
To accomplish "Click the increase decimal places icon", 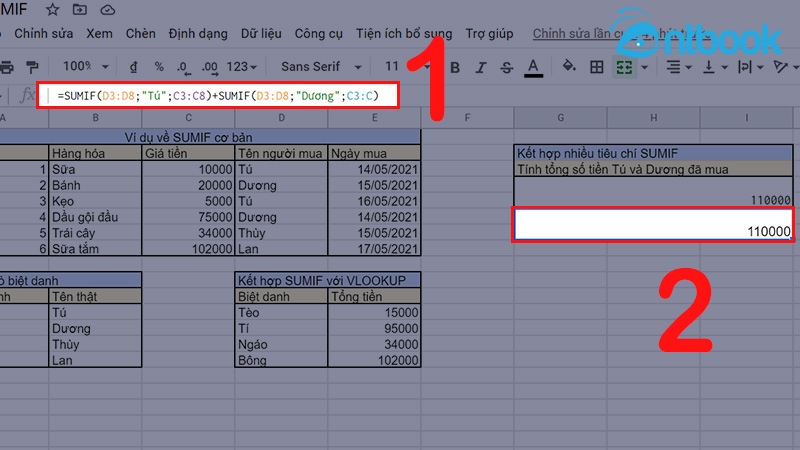I will pyautogui.click(x=210, y=67).
